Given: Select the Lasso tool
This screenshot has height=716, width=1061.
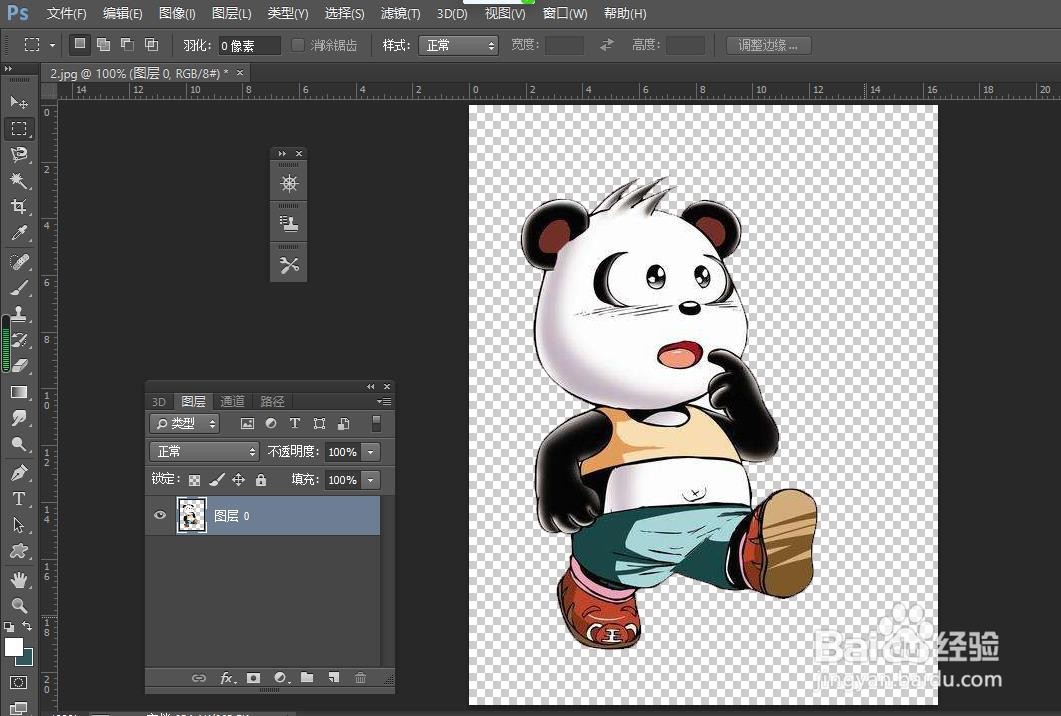Looking at the screenshot, I should [19, 154].
